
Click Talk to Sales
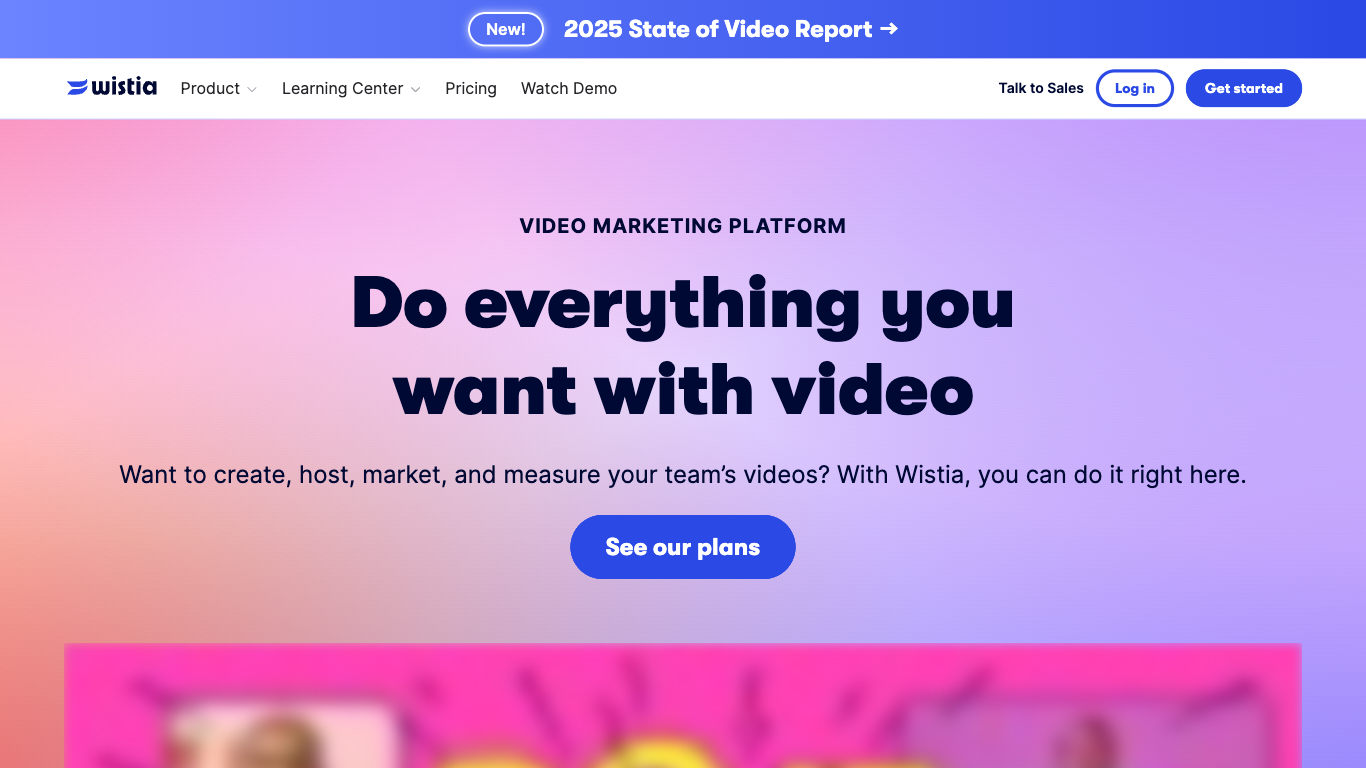tap(1041, 88)
